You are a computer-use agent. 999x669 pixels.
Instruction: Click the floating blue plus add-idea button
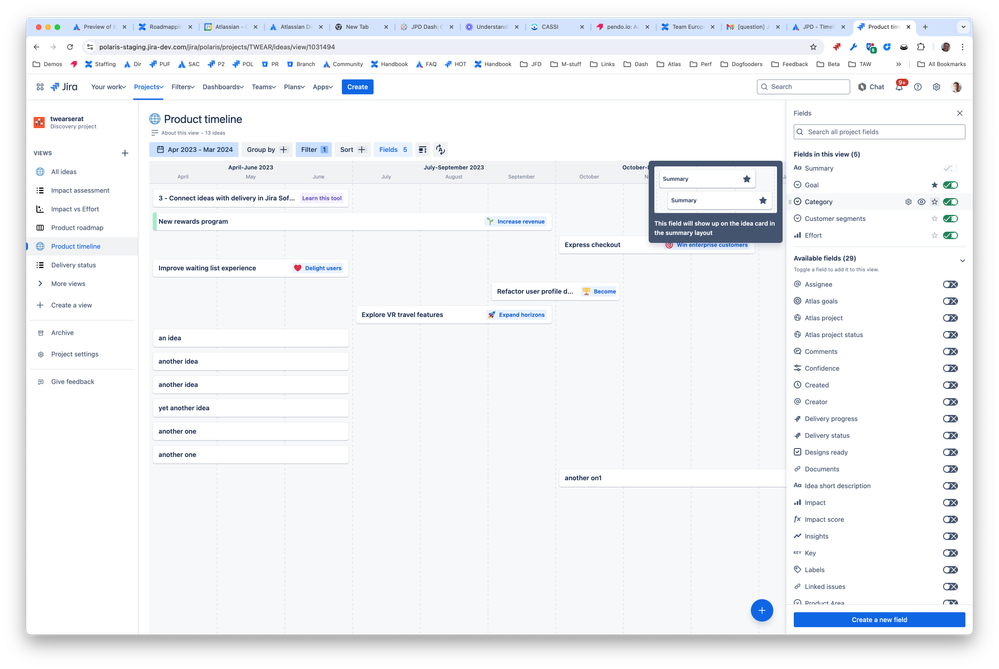tap(761, 610)
